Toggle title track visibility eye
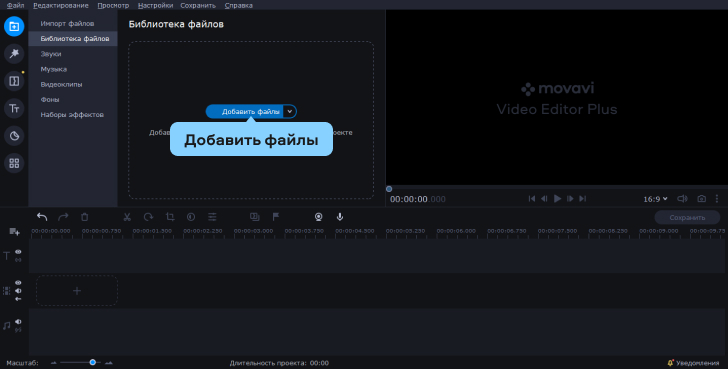 coord(18,252)
